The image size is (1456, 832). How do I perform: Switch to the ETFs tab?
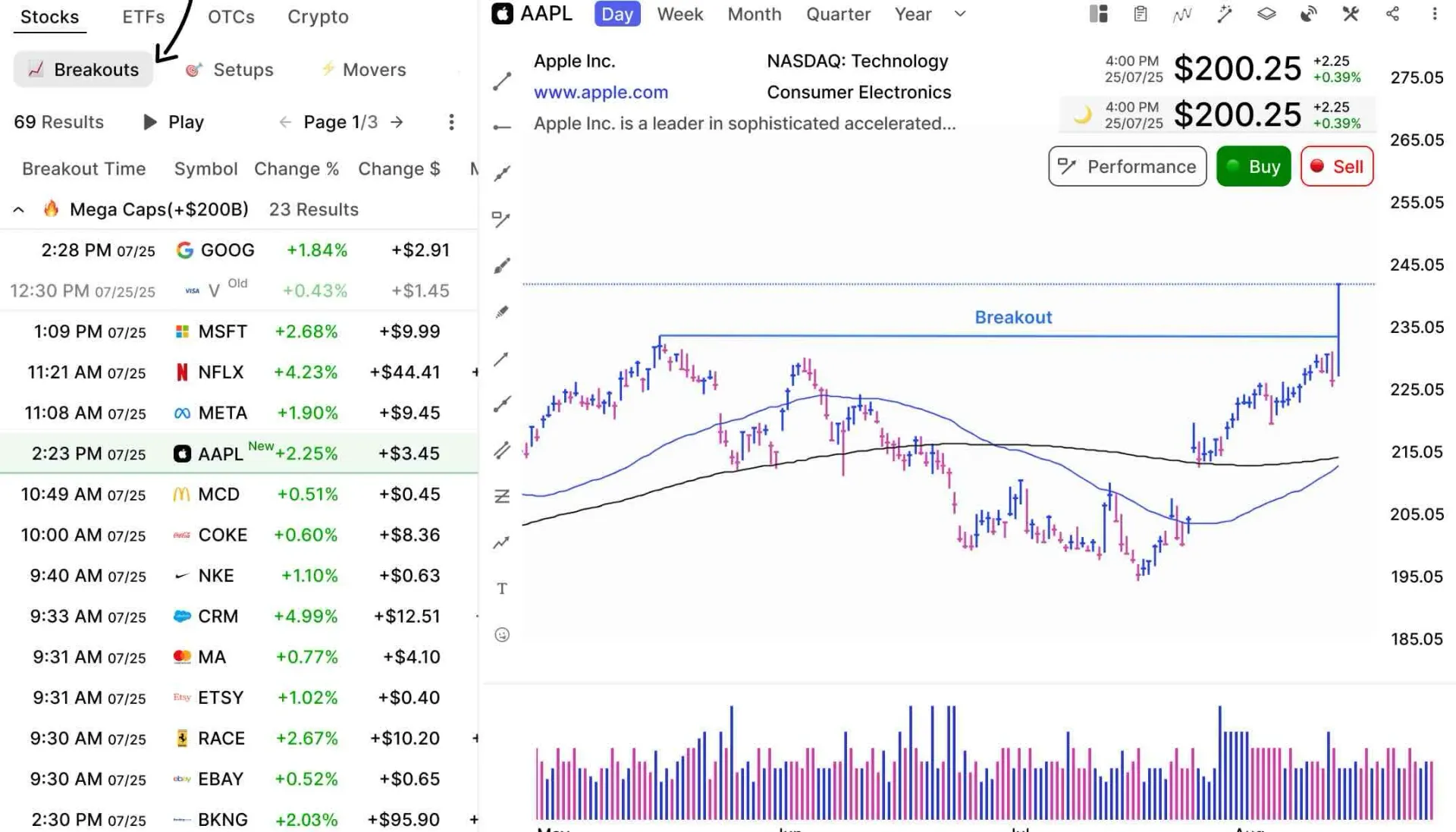click(143, 17)
